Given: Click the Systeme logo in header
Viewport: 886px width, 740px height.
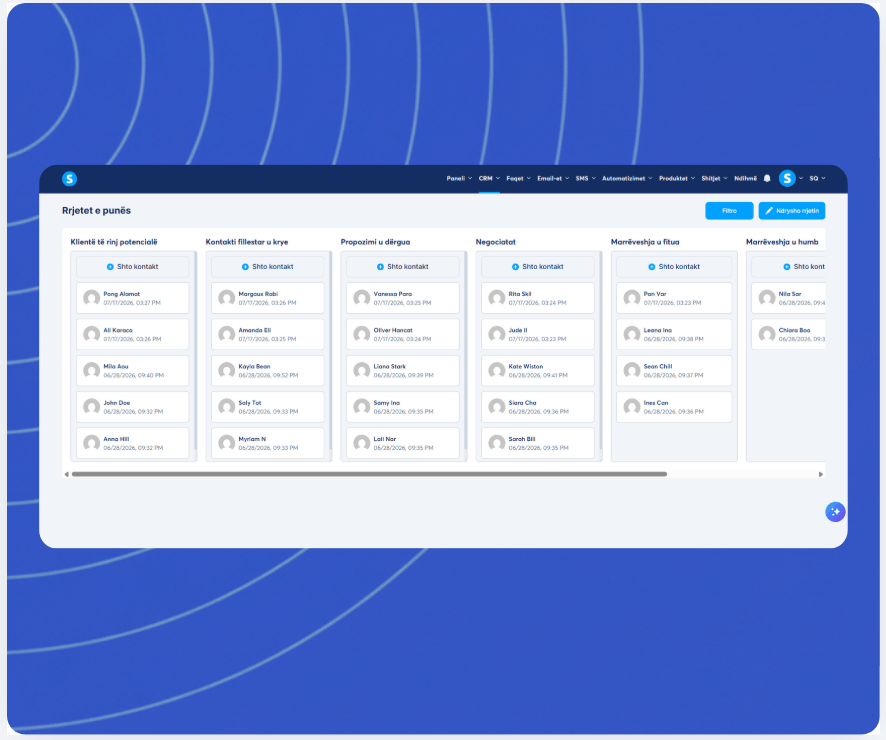Looking at the screenshot, I should pos(69,179).
